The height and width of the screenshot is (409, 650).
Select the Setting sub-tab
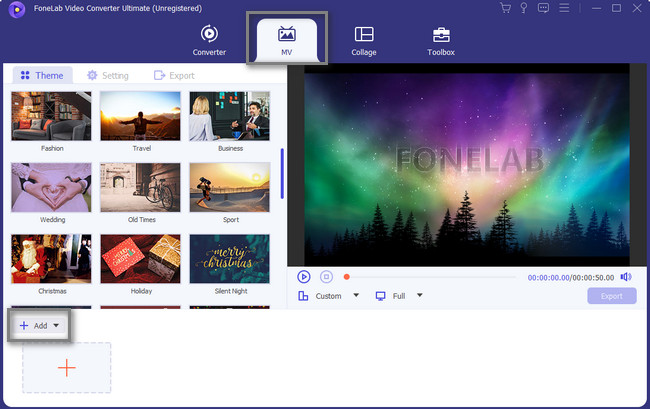(108, 75)
